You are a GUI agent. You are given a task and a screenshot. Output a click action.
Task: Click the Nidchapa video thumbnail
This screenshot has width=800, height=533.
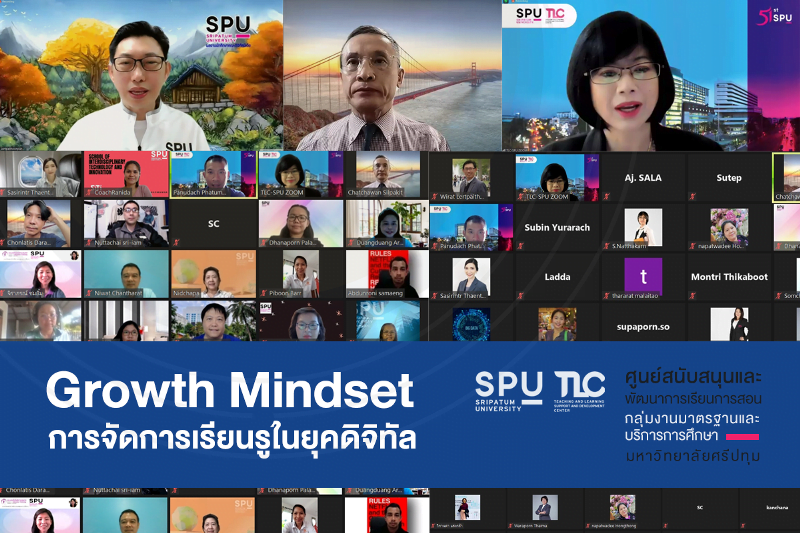click(213, 273)
